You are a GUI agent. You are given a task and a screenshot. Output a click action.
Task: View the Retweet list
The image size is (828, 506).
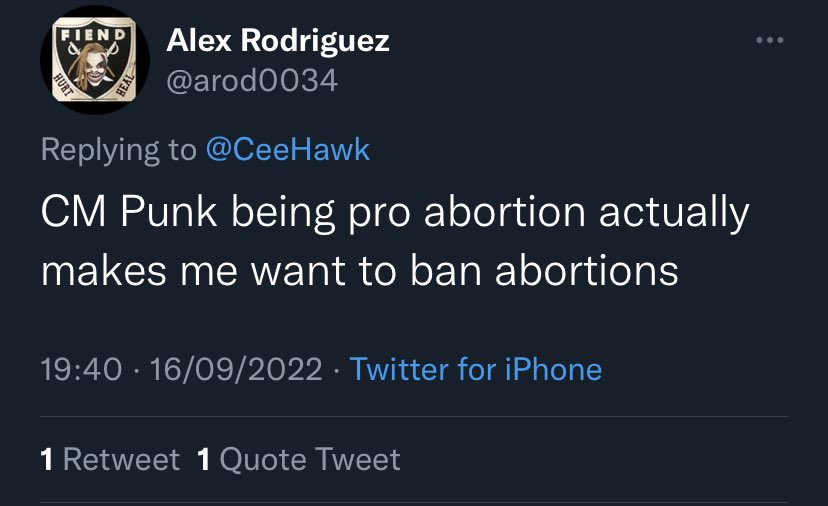121,459
